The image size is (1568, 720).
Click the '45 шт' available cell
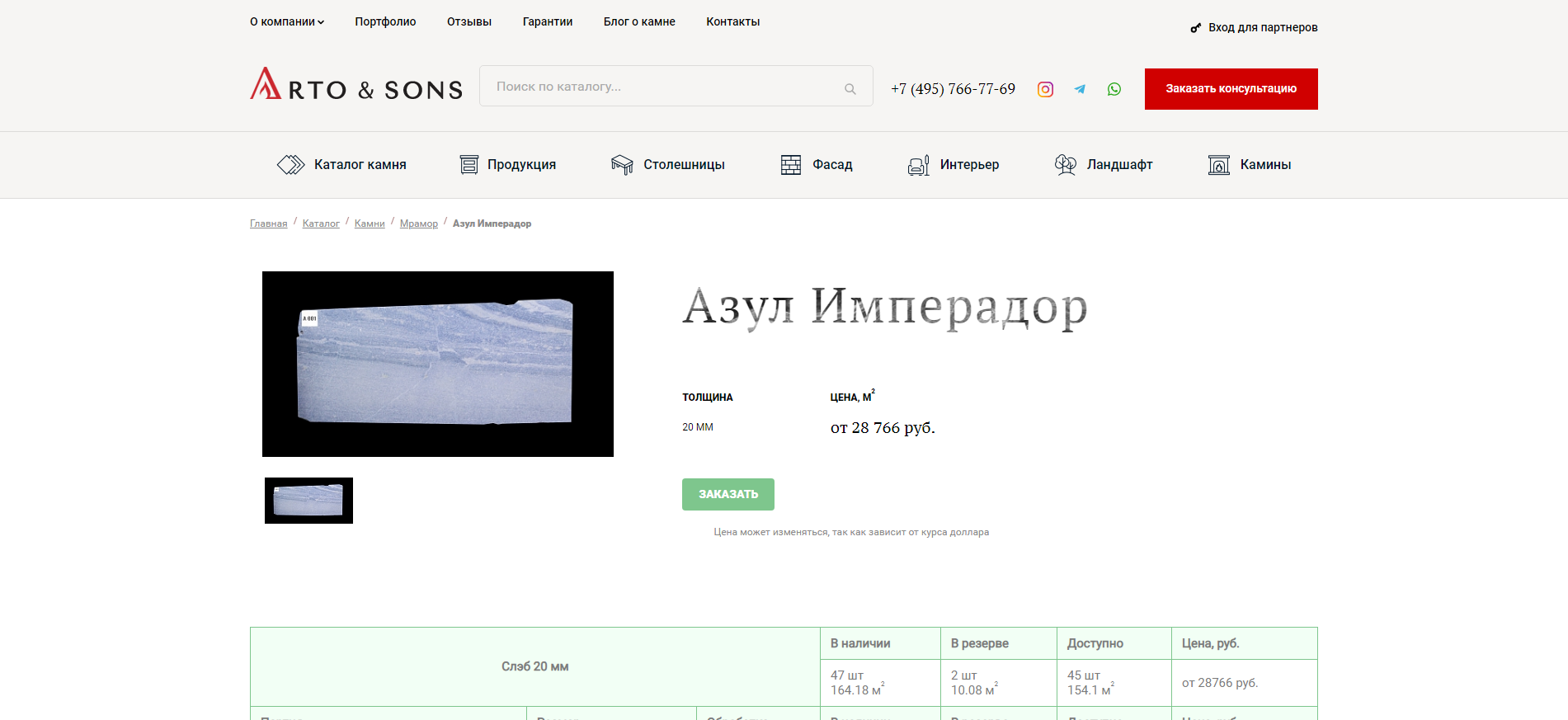(1114, 683)
